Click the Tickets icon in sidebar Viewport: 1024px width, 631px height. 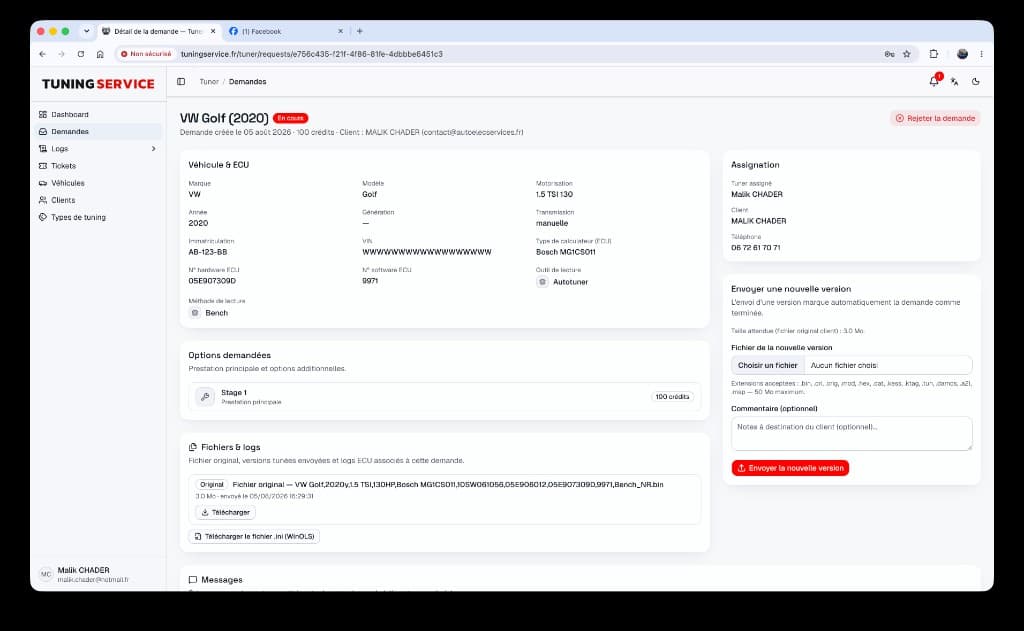click(x=43, y=166)
